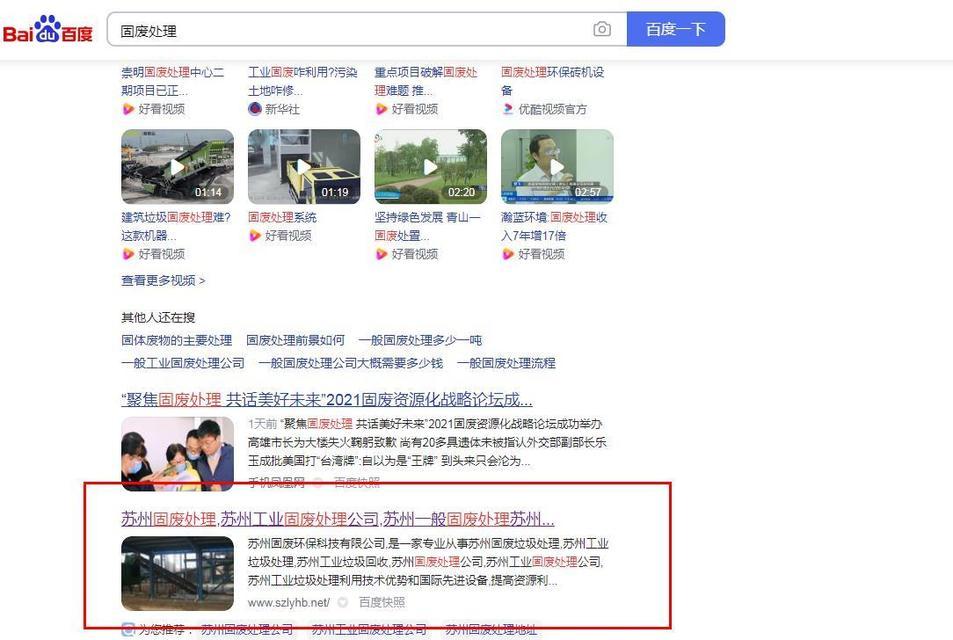Open 固废处理系统 video title link
Image resolution: width=953 pixels, height=640 pixels.
coord(282,218)
